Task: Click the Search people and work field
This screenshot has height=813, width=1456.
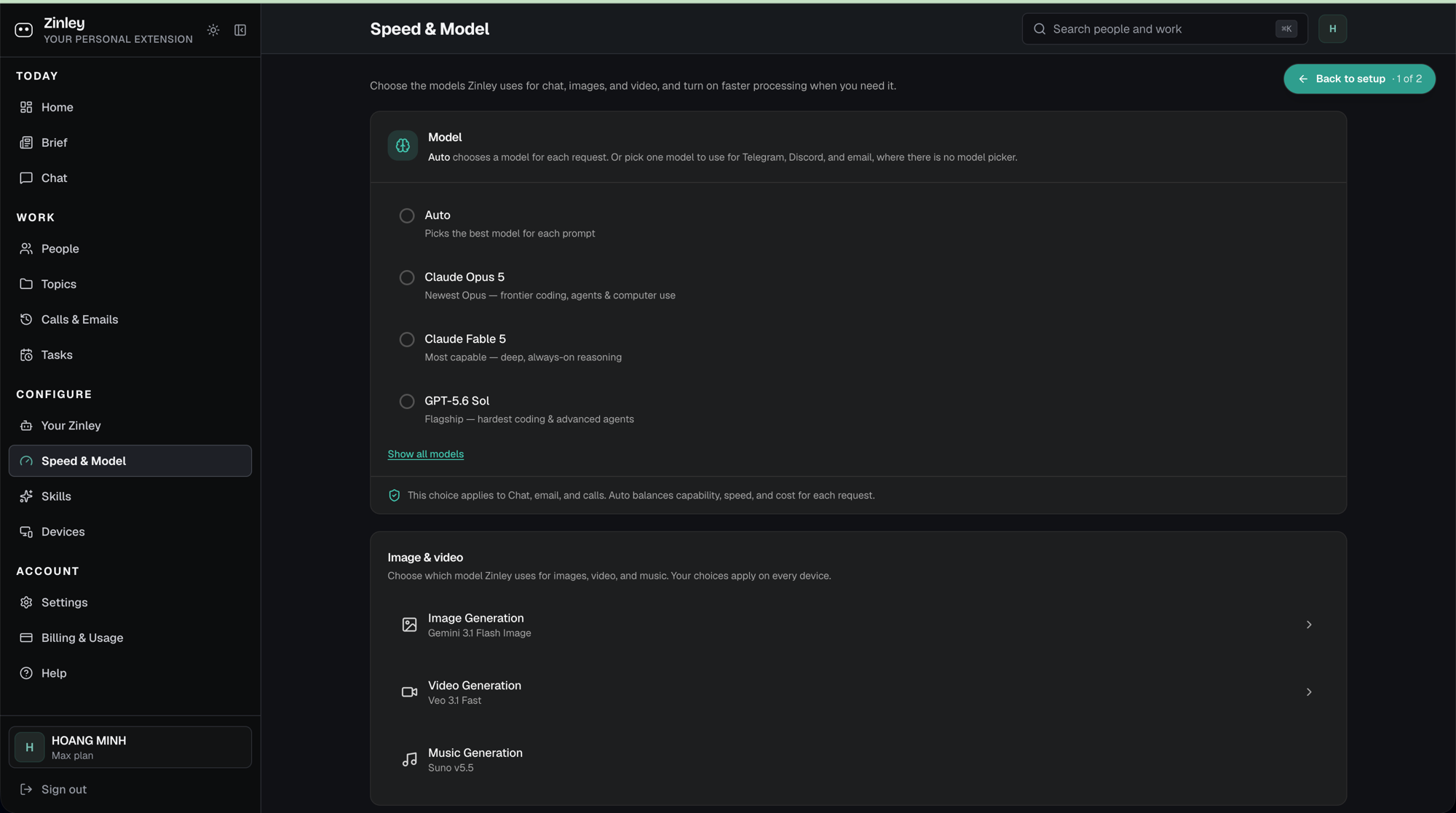Action: 1165,29
